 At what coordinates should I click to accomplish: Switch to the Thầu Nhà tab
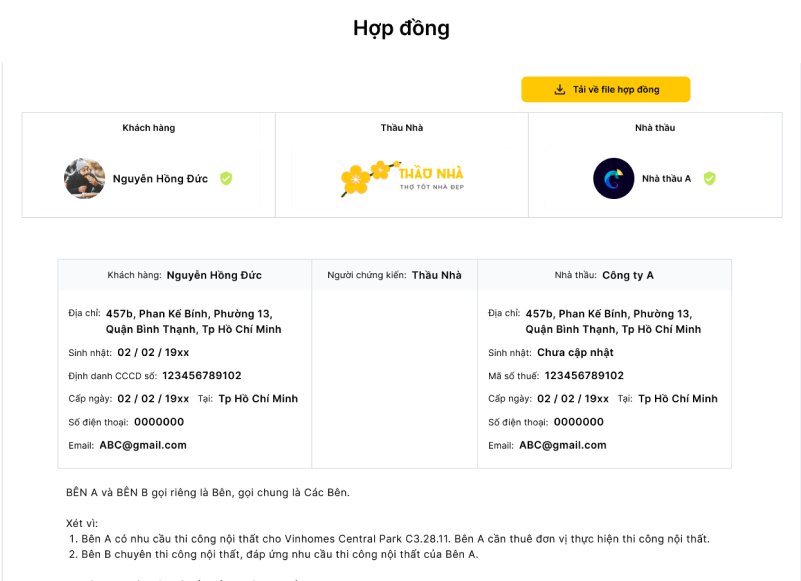[400, 128]
